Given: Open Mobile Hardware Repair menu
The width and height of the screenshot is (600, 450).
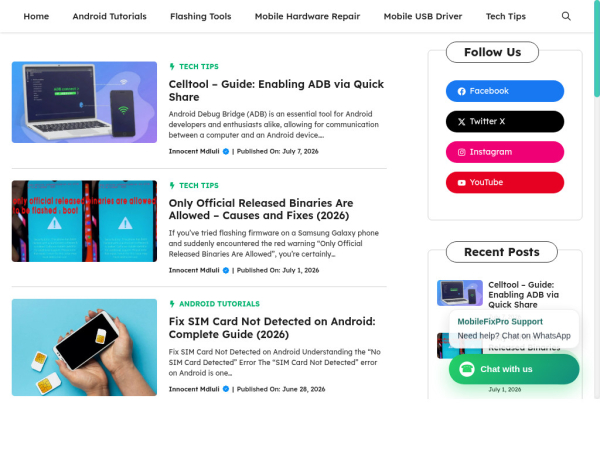Looking at the screenshot, I should coord(307,16).
